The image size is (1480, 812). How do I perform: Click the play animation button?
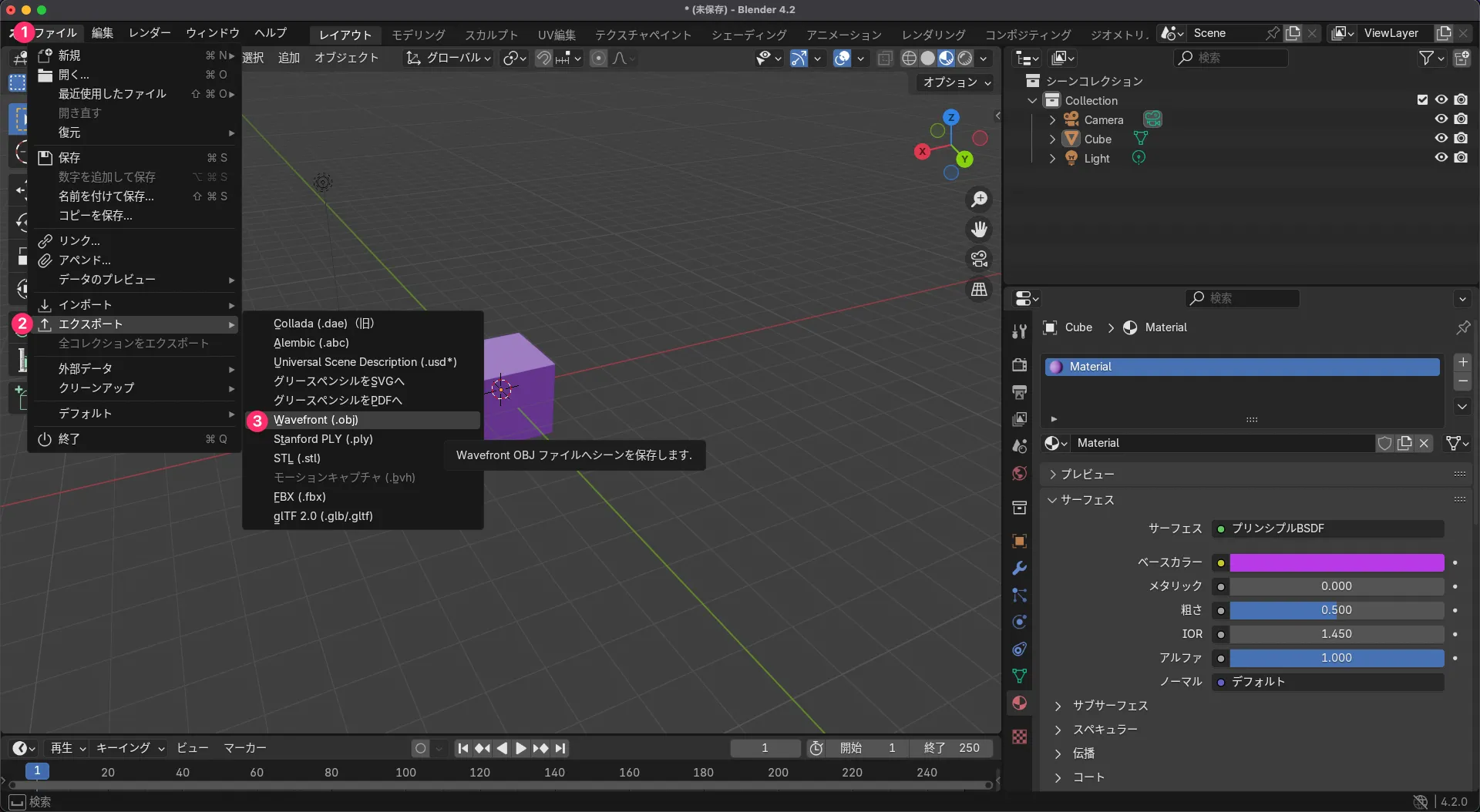(521, 748)
